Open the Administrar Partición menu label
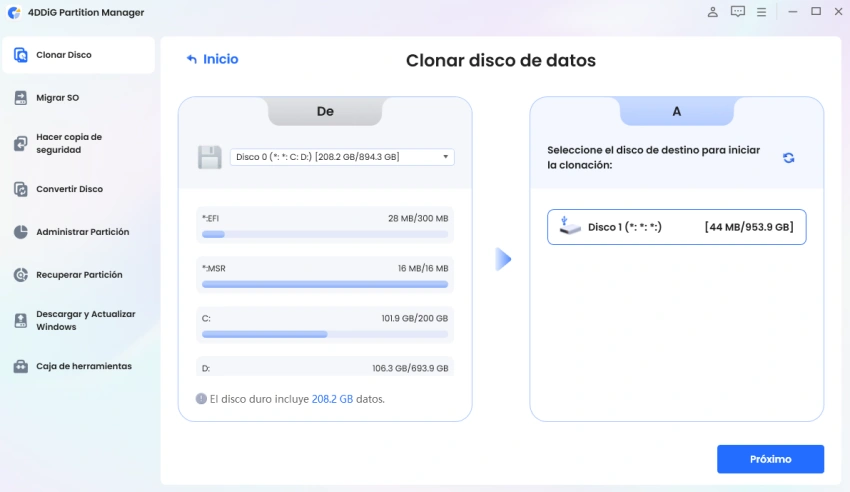Screen dimensions: 850x492 82,232
